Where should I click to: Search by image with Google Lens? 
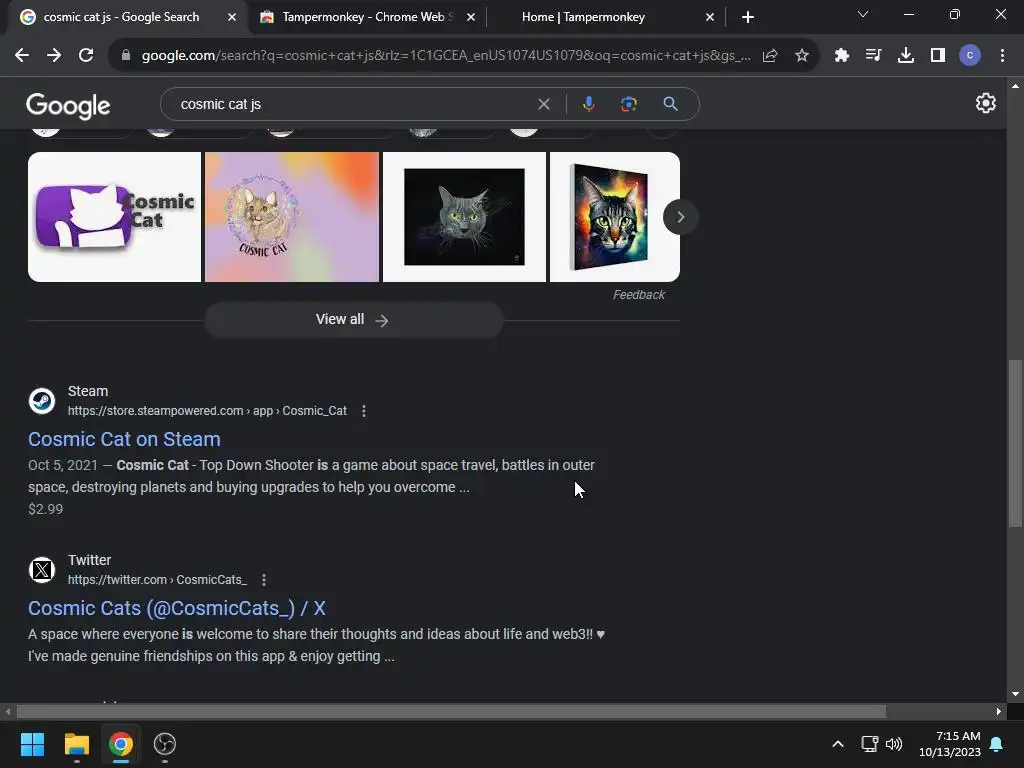pos(628,104)
